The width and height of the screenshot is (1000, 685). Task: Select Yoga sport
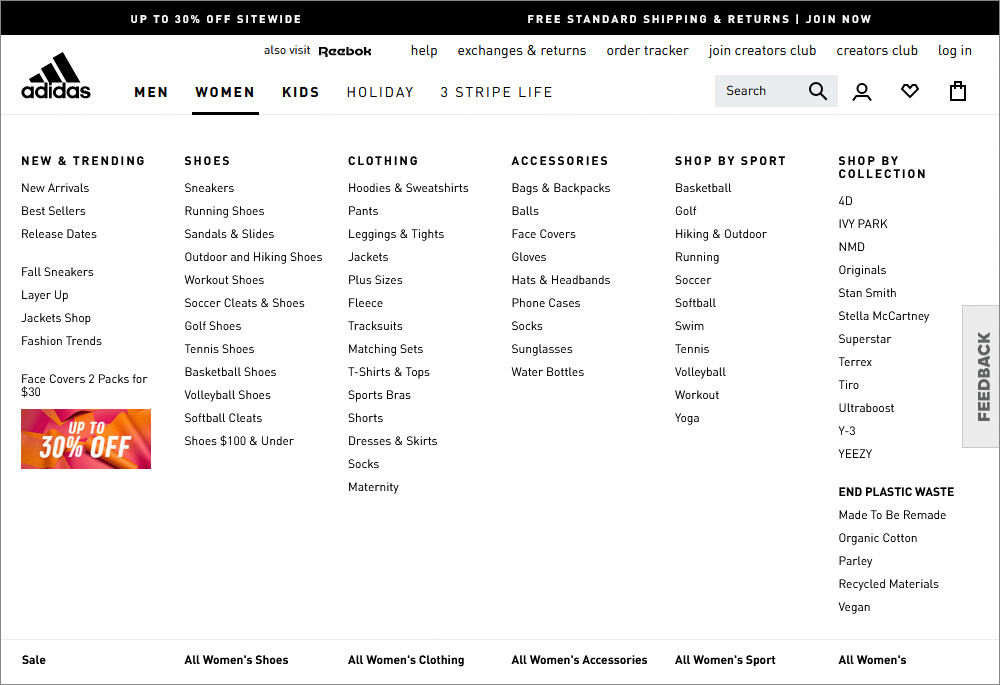point(687,418)
